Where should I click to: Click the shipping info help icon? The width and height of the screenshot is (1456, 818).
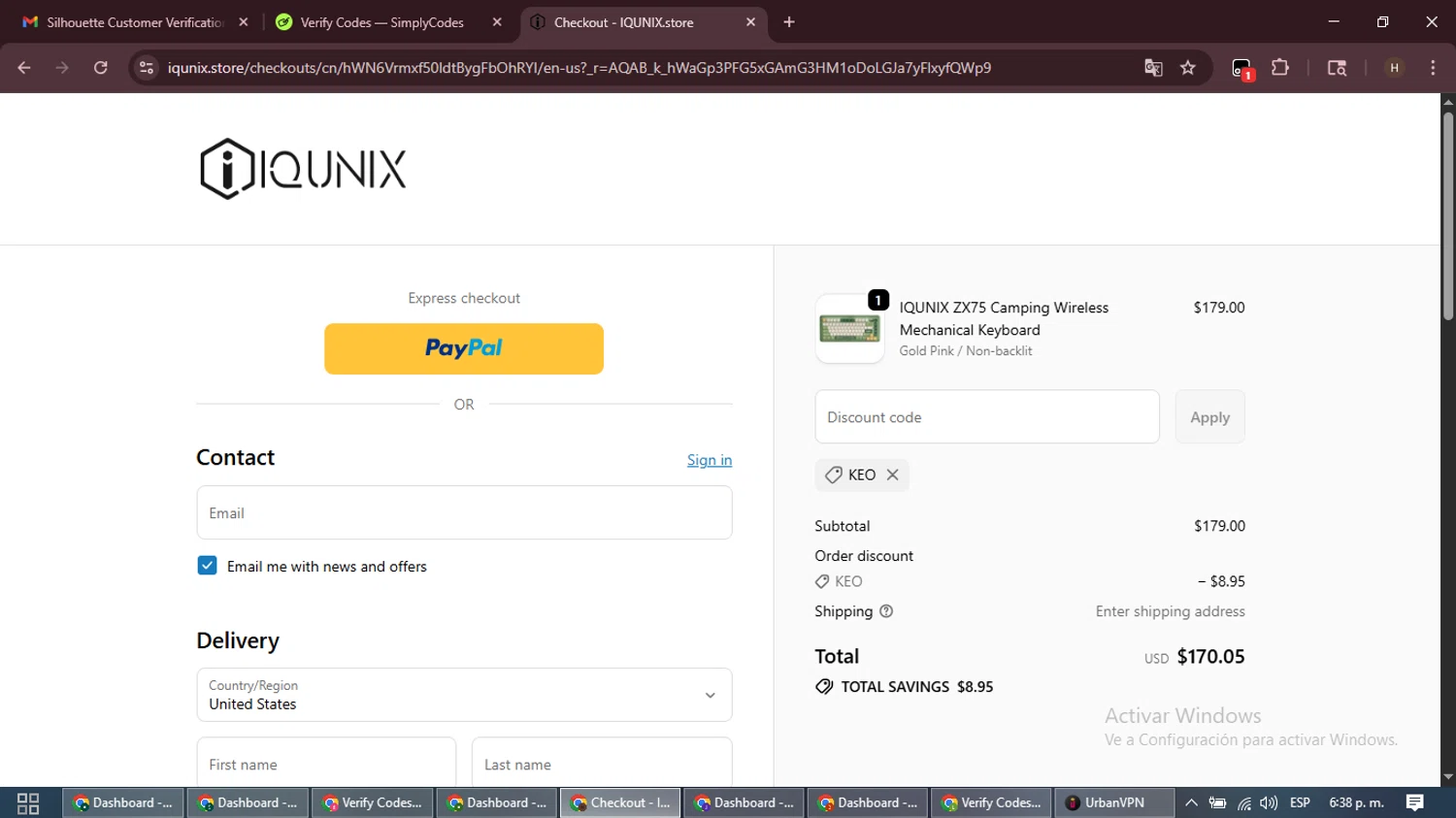[x=886, y=611]
